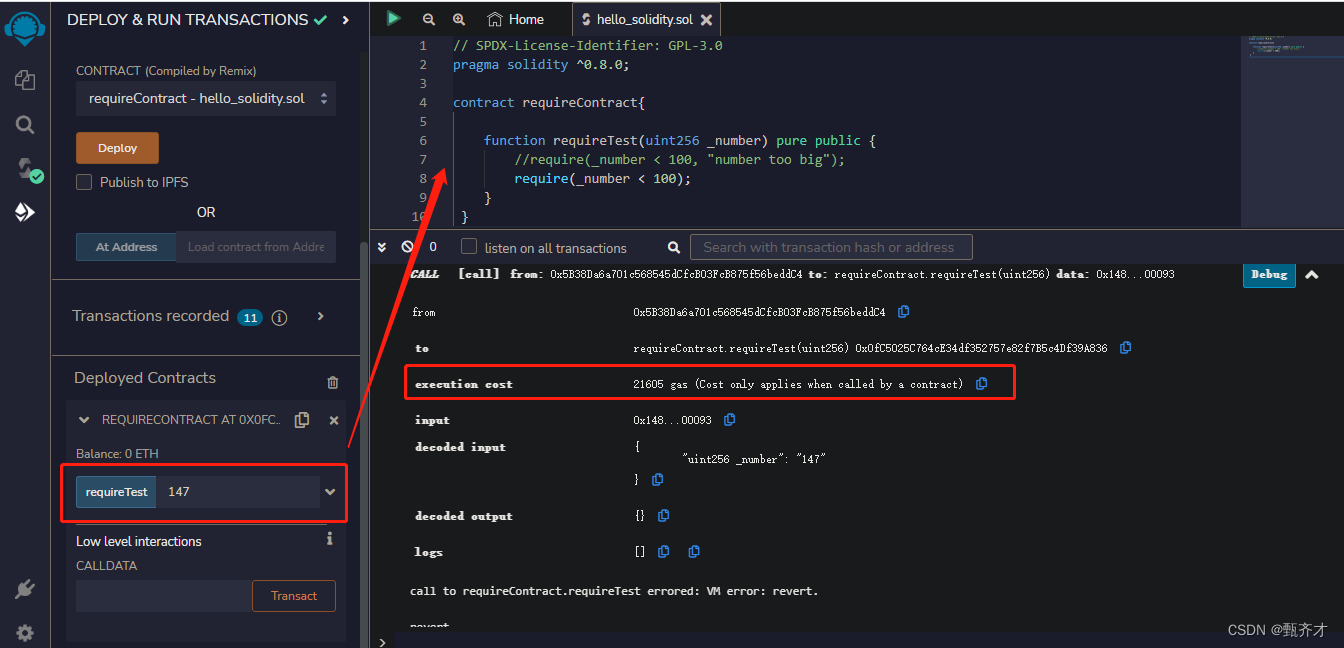Click the Transact button
The width and height of the screenshot is (1344, 648).
[x=294, y=596]
